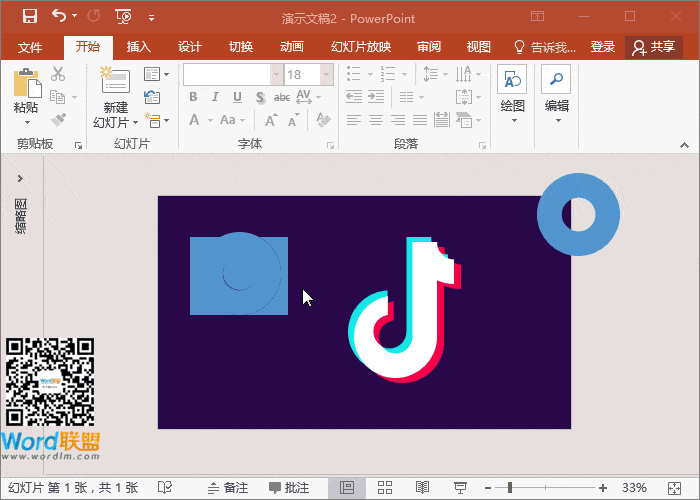Switch to the 动画 ribbon tab

[x=292, y=46]
